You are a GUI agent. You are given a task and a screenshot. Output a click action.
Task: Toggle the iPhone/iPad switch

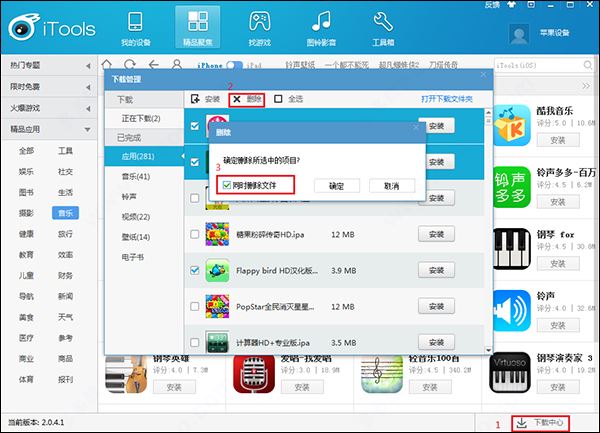click(x=234, y=65)
